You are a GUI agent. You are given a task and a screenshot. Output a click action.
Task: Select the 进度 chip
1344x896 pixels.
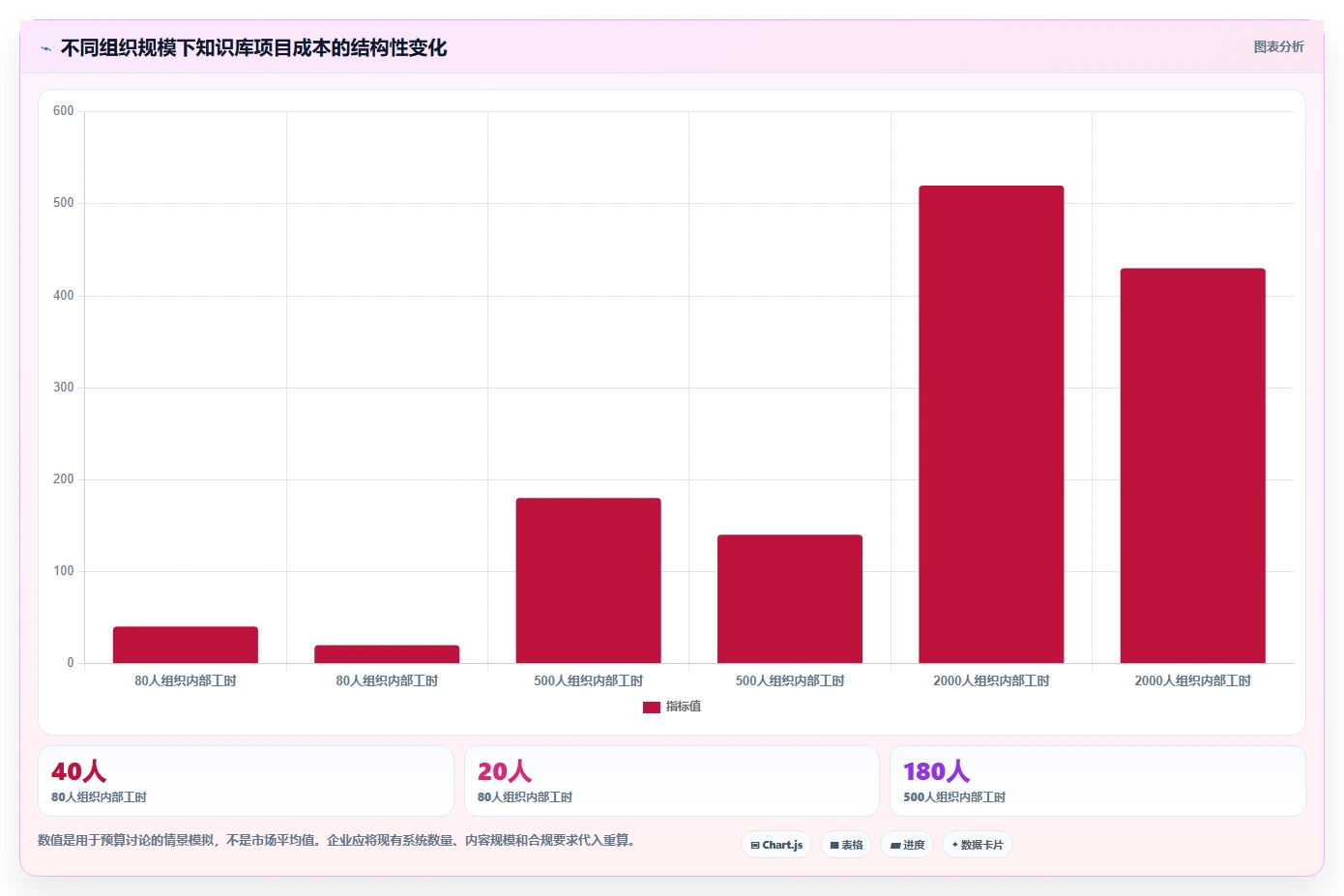(907, 845)
